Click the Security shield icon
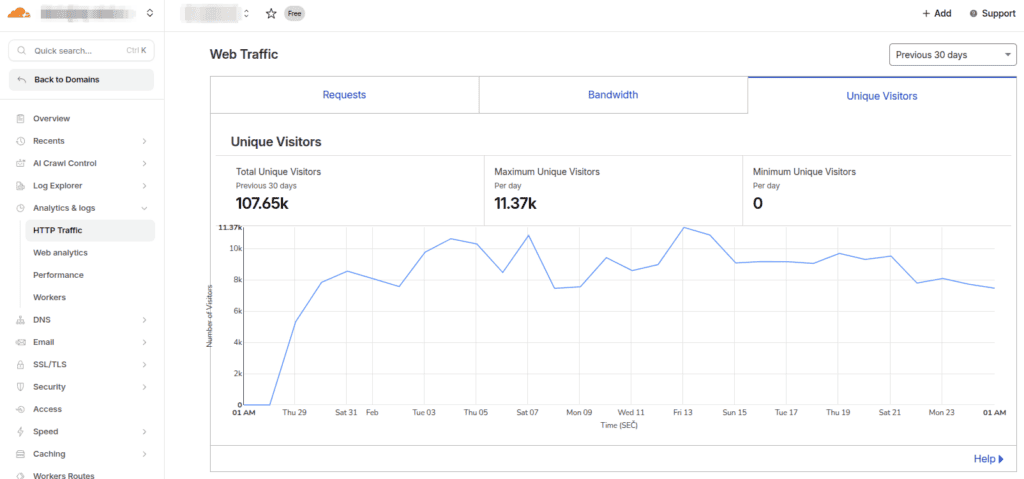 pyautogui.click(x=21, y=387)
